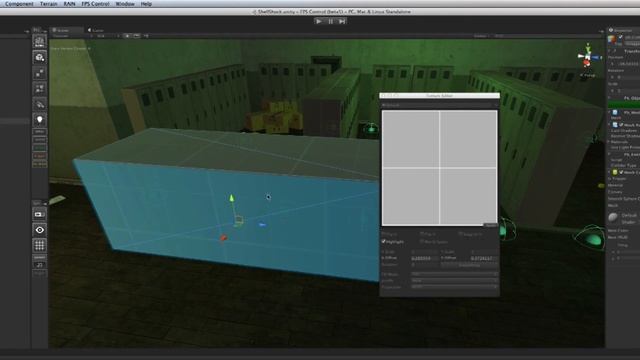
Task: Open material dropdown in Texture Editor
Action: click(x=440, y=105)
